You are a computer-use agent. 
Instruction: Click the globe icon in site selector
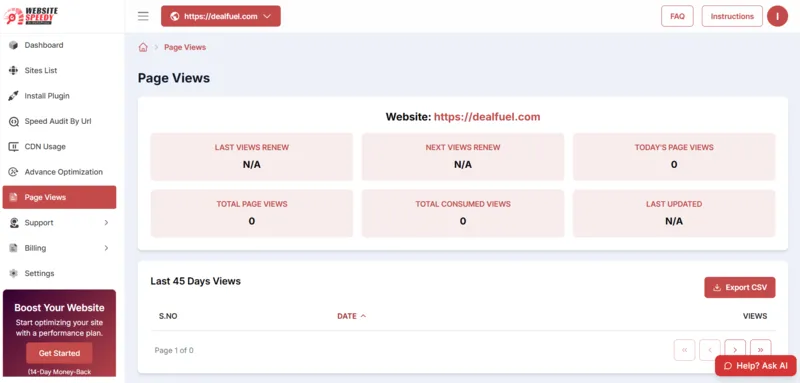pyautogui.click(x=174, y=16)
